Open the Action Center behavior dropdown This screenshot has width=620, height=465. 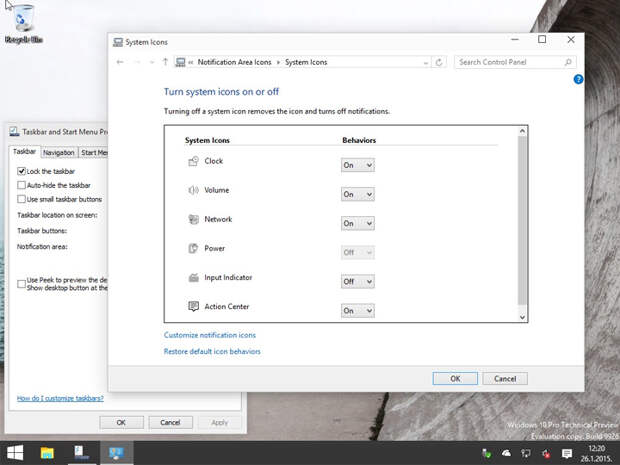click(x=358, y=311)
